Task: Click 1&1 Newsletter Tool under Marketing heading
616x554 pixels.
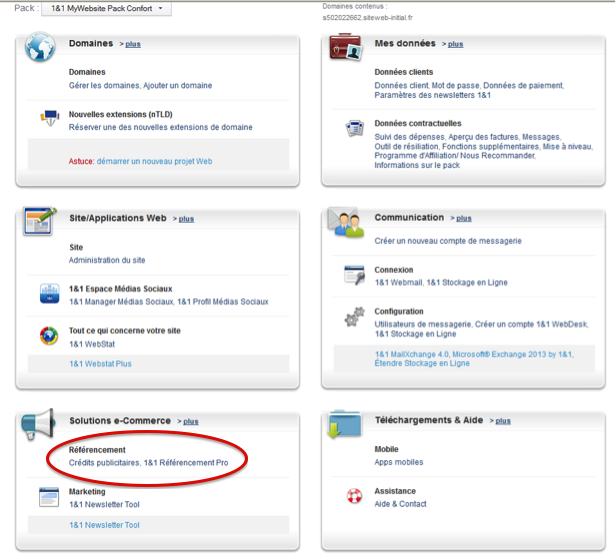Action: coord(104,504)
